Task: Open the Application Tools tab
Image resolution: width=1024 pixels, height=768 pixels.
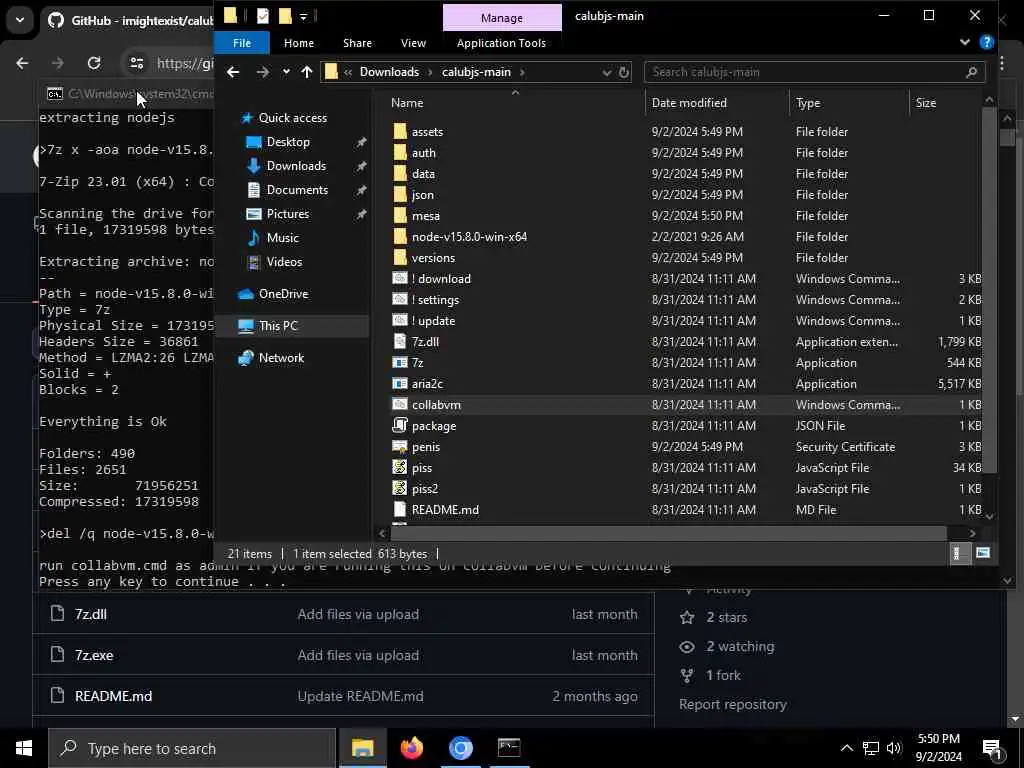Action: pyautogui.click(x=501, y=42)
